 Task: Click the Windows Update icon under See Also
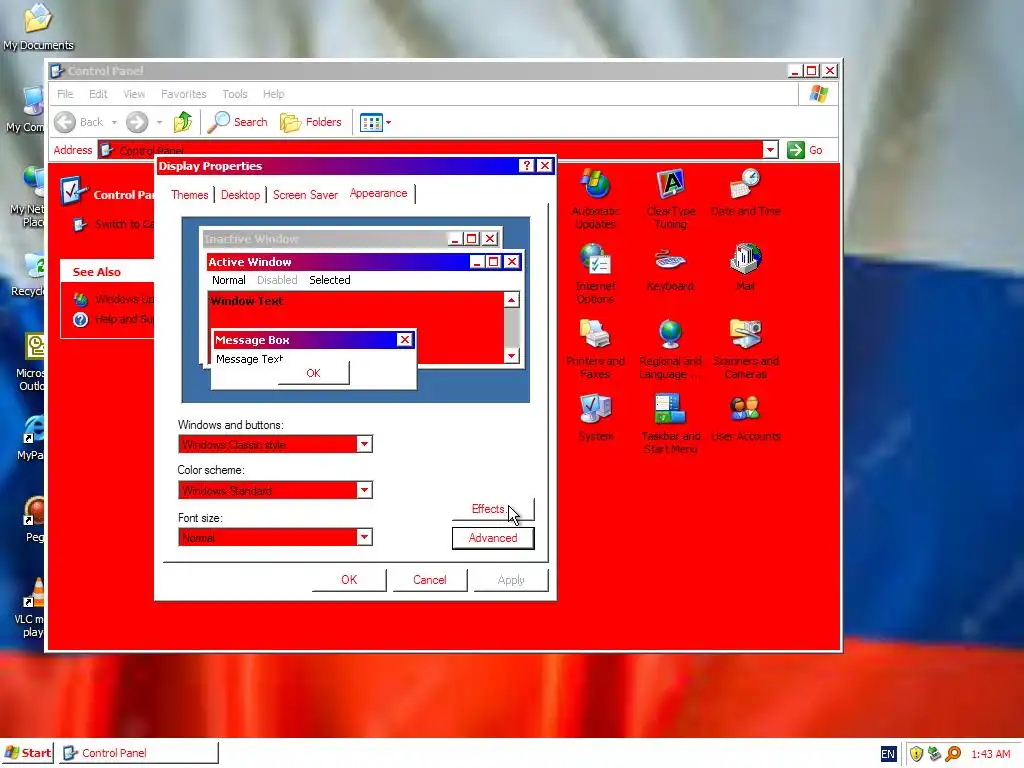(x=81, y=299)
